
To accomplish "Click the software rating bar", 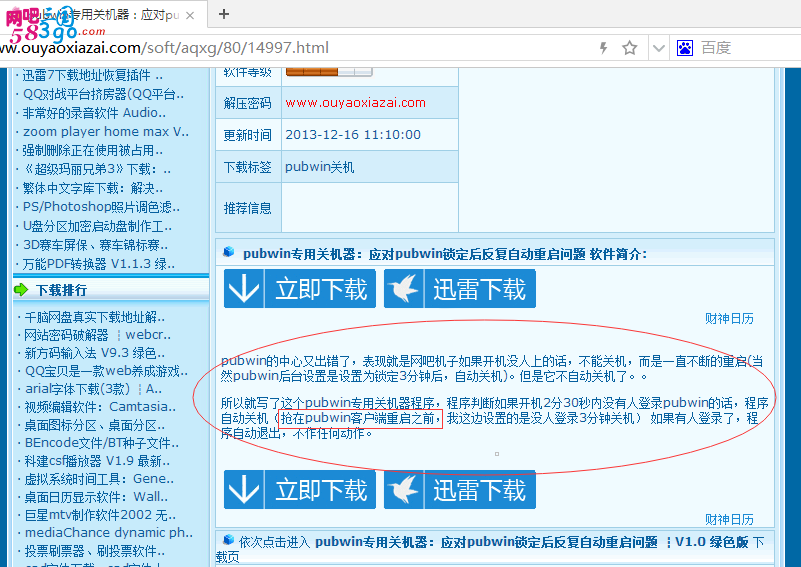I will (329, 72).
